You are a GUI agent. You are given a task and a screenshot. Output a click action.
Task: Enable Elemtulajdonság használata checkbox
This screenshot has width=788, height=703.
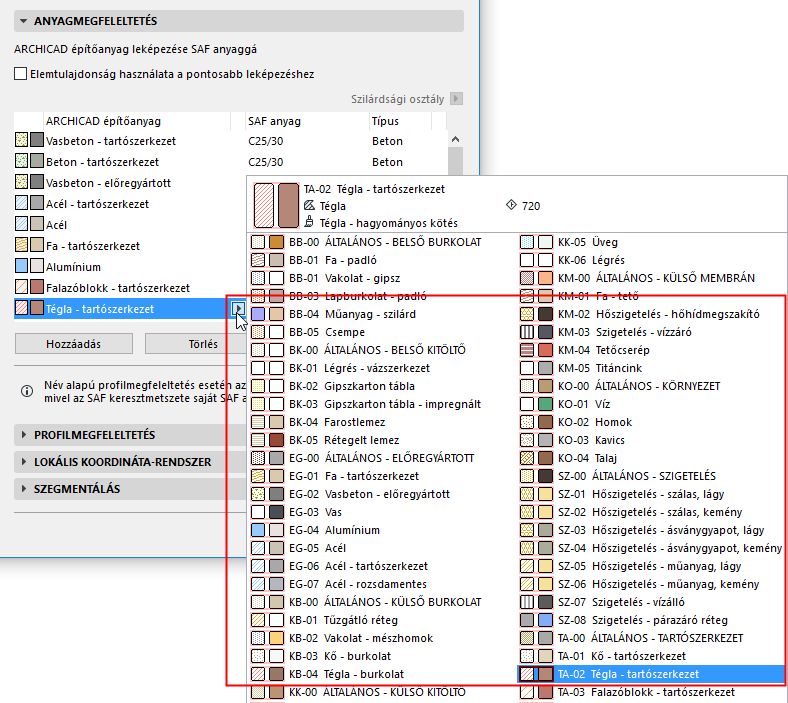click(x=21, y=74)
